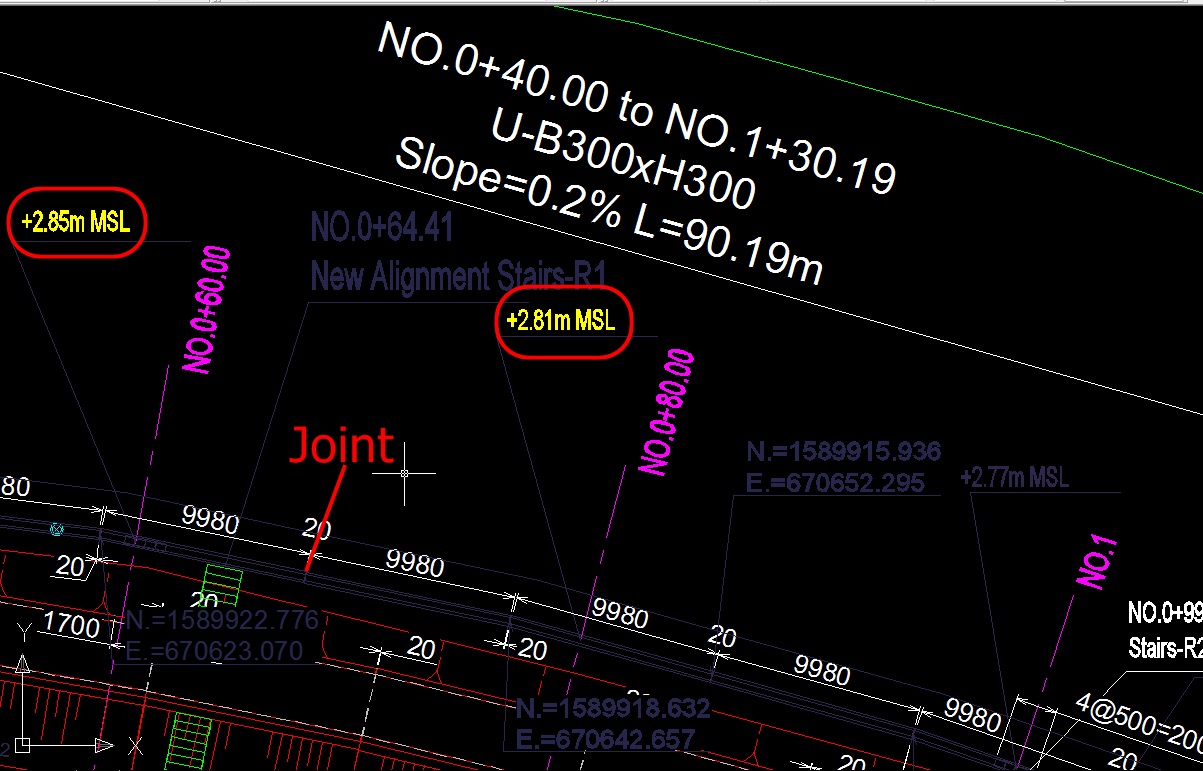Viewport: 1203px width, 771px height.
Task: Click the 'New Alignment Stairs-R1' label
Action: pos(459,275)
